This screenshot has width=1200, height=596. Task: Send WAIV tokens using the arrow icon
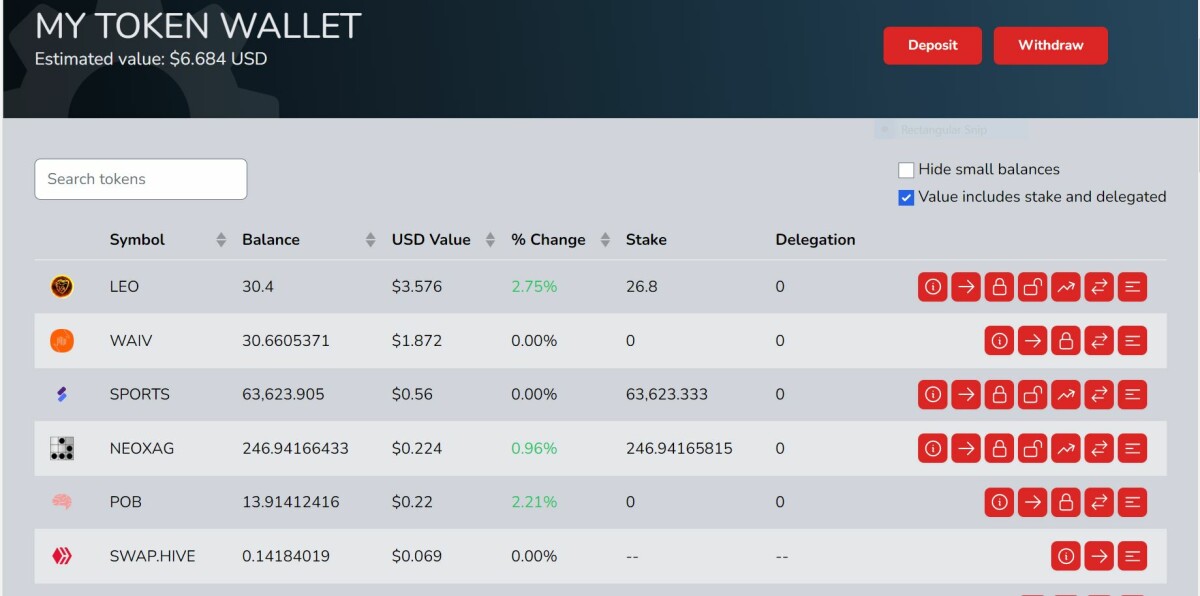pos(1032,340)
